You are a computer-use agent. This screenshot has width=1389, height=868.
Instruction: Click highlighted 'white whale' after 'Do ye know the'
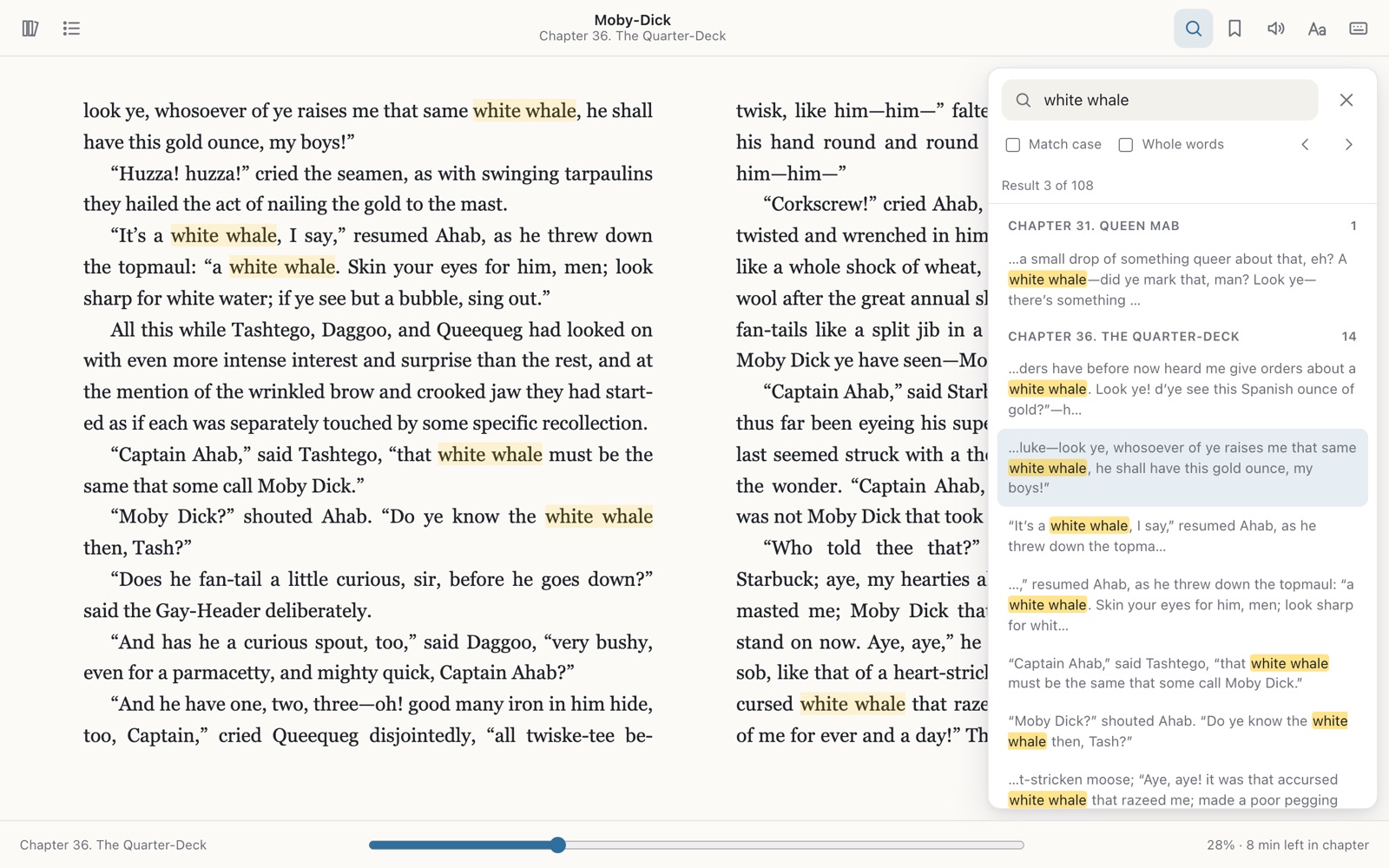[599, 516]
